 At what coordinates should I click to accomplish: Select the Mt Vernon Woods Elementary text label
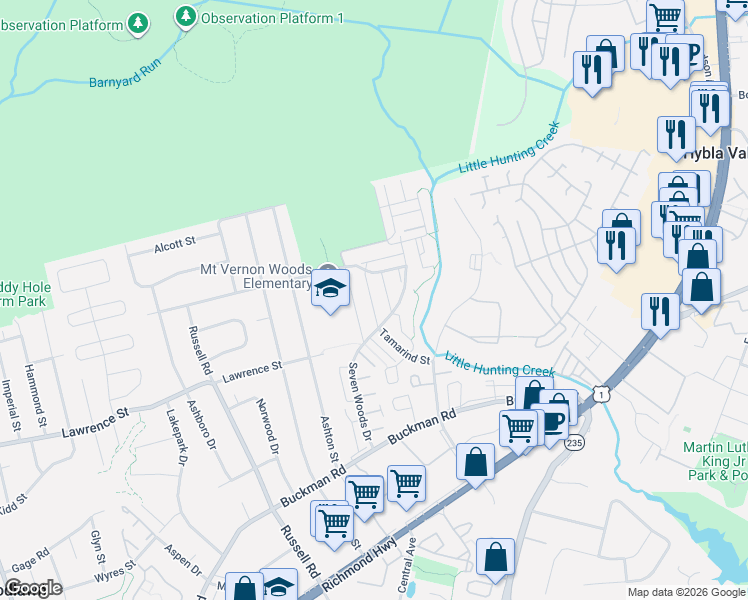pos(256,276)
